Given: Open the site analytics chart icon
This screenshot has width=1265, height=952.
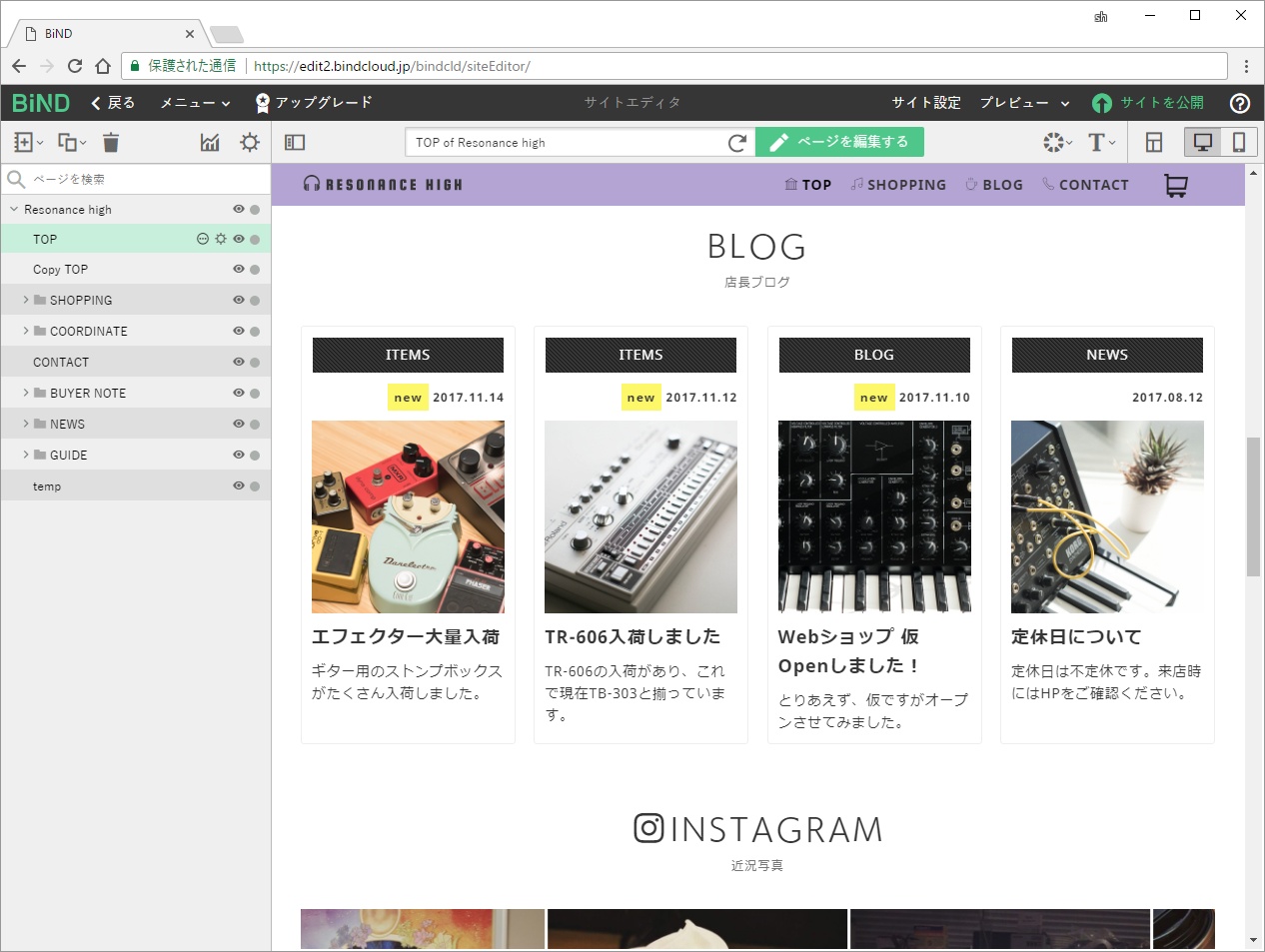Looking at the screenshot, I should (x=210, y=142).
